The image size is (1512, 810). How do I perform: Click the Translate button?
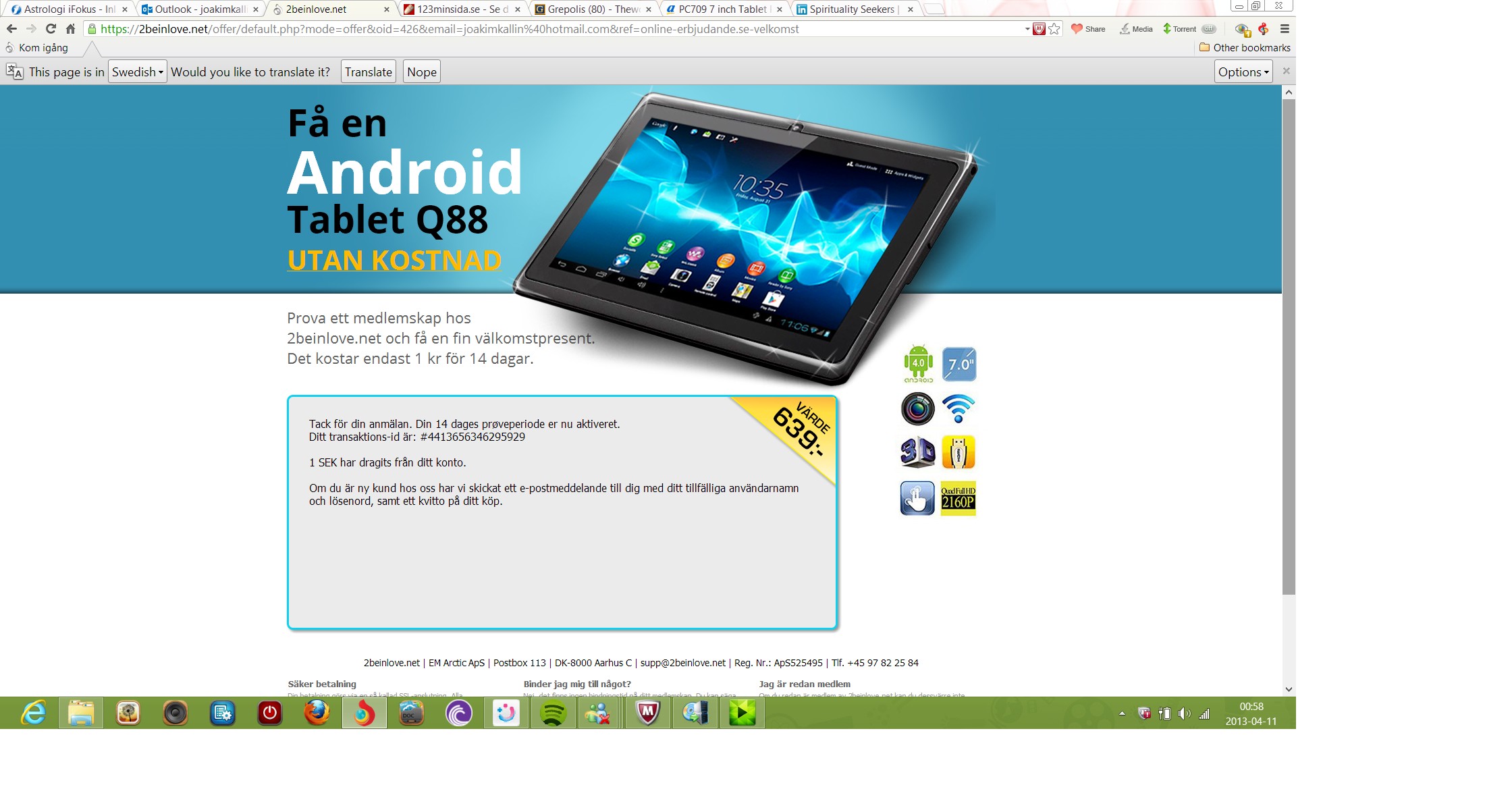click(x=368, y=72)
